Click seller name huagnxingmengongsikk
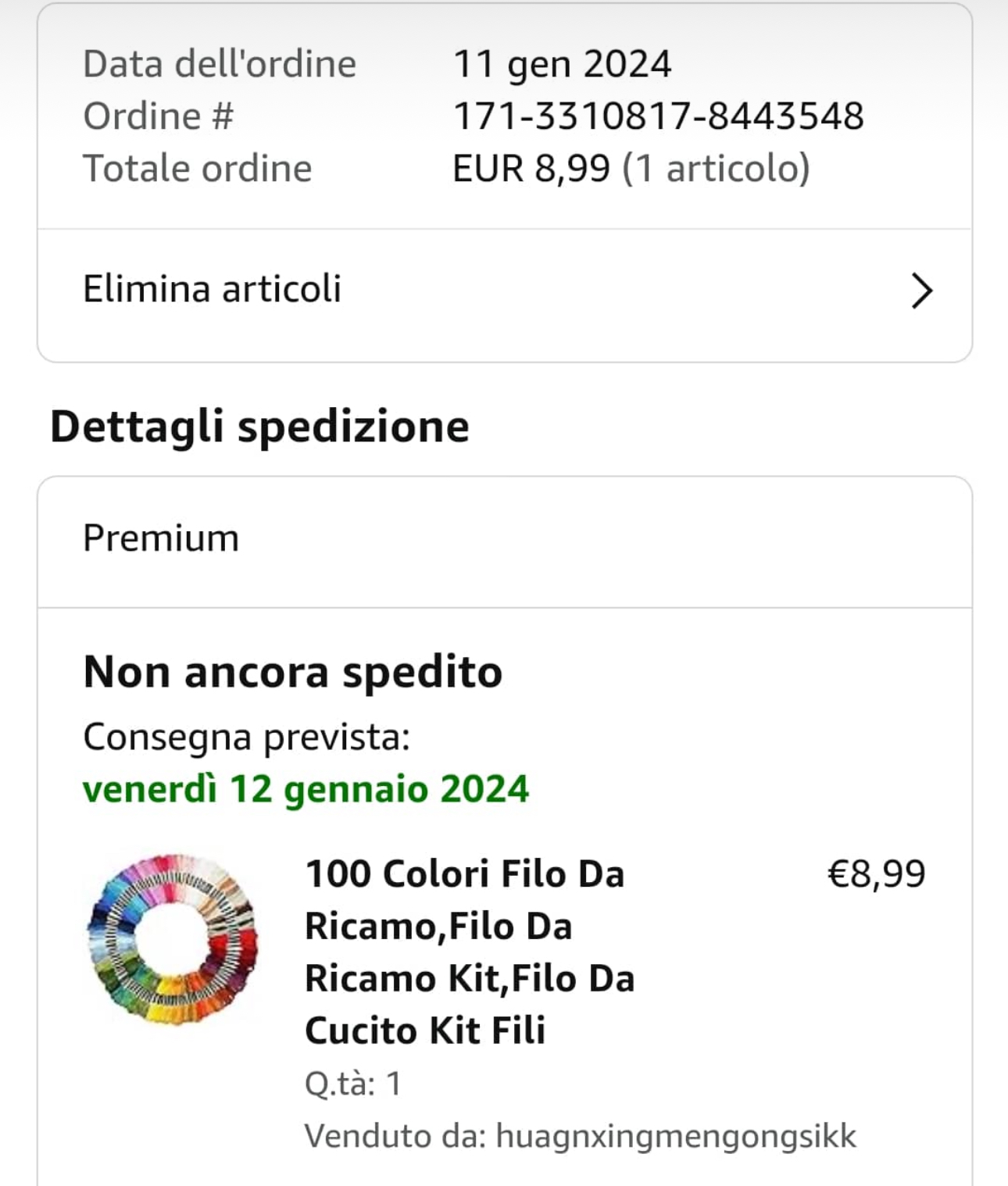The width and height of the screenshot is (1008, 1186). 676,1136
